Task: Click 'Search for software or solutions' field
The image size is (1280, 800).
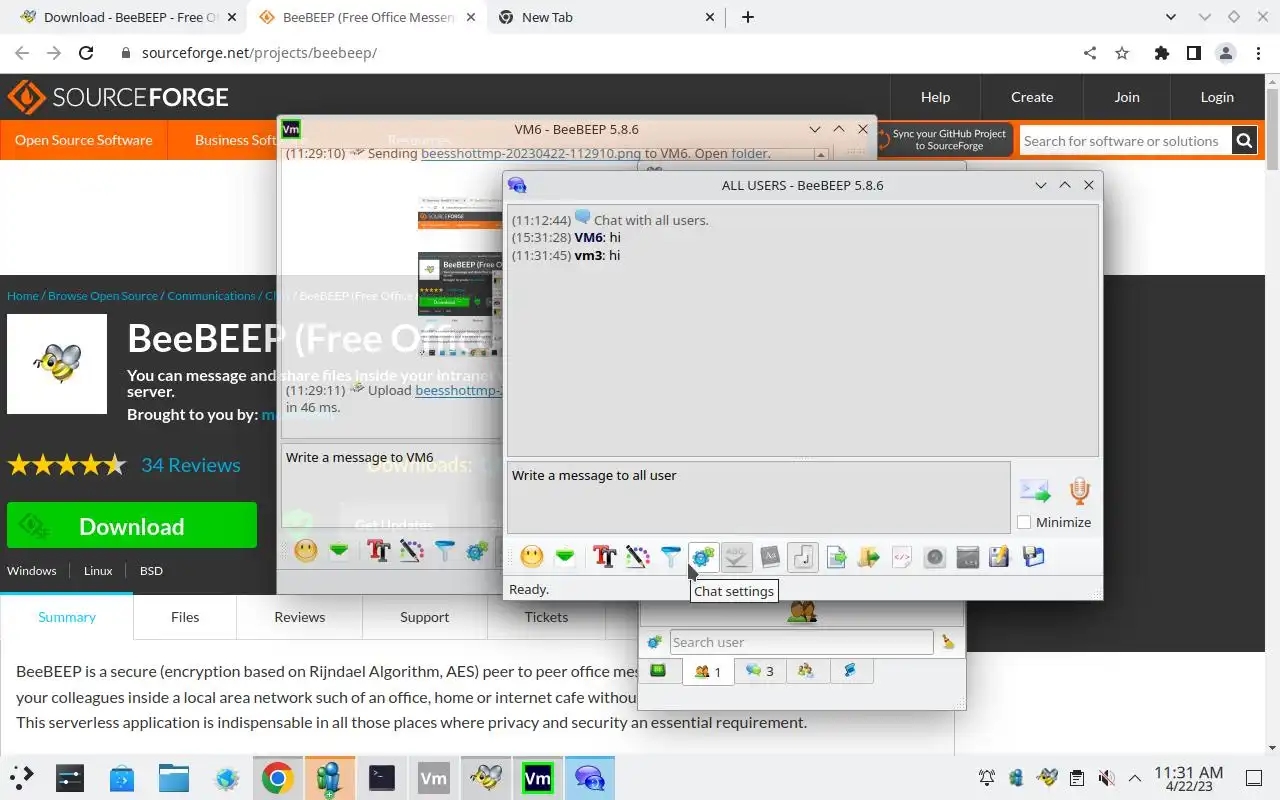Action: pyautogui.click(x=1125, y=141)
